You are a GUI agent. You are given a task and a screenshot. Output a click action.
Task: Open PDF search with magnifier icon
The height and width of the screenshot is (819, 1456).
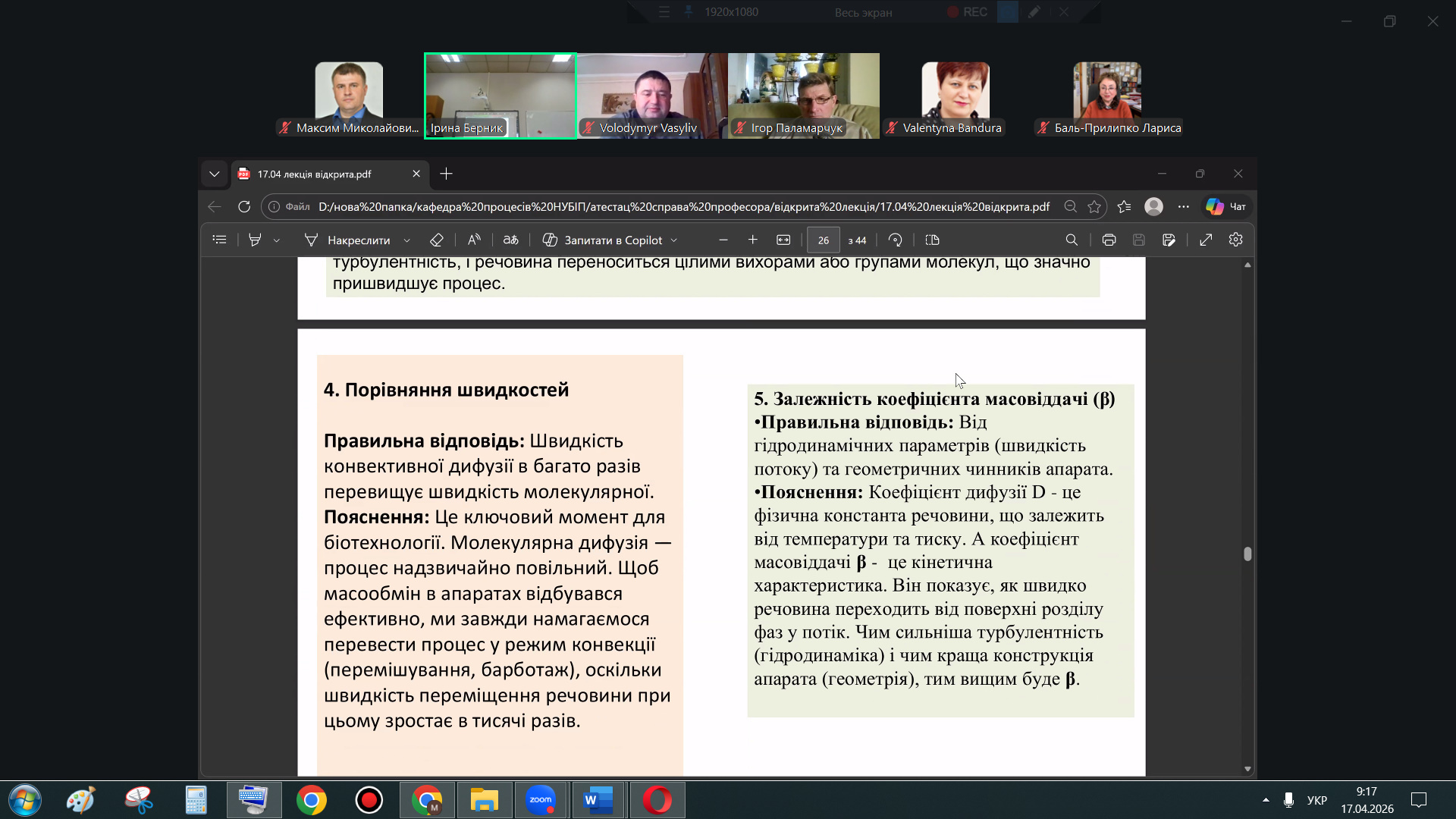click(1072, 240)
